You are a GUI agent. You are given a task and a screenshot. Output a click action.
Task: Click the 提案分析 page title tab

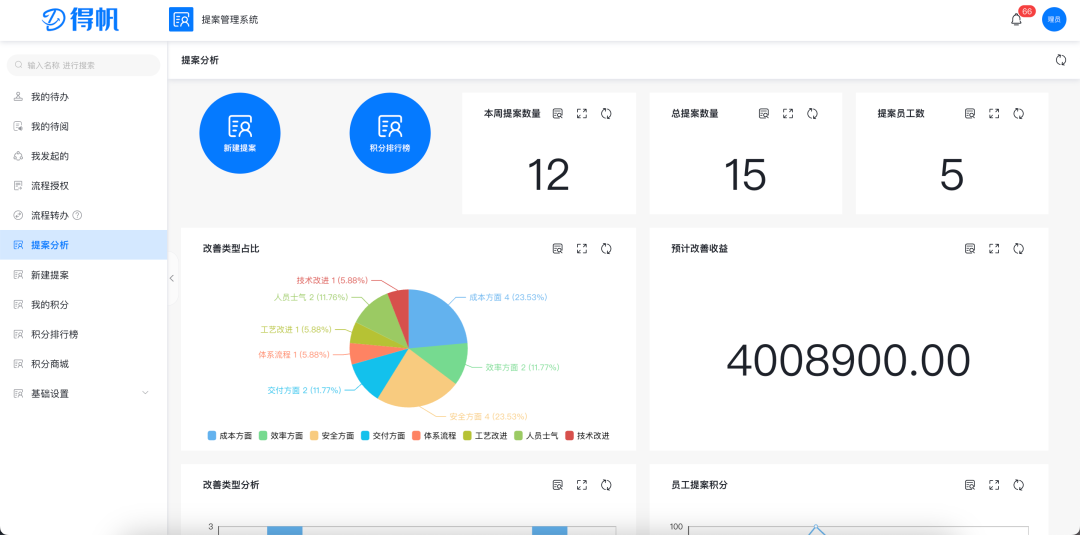[200, 61]
